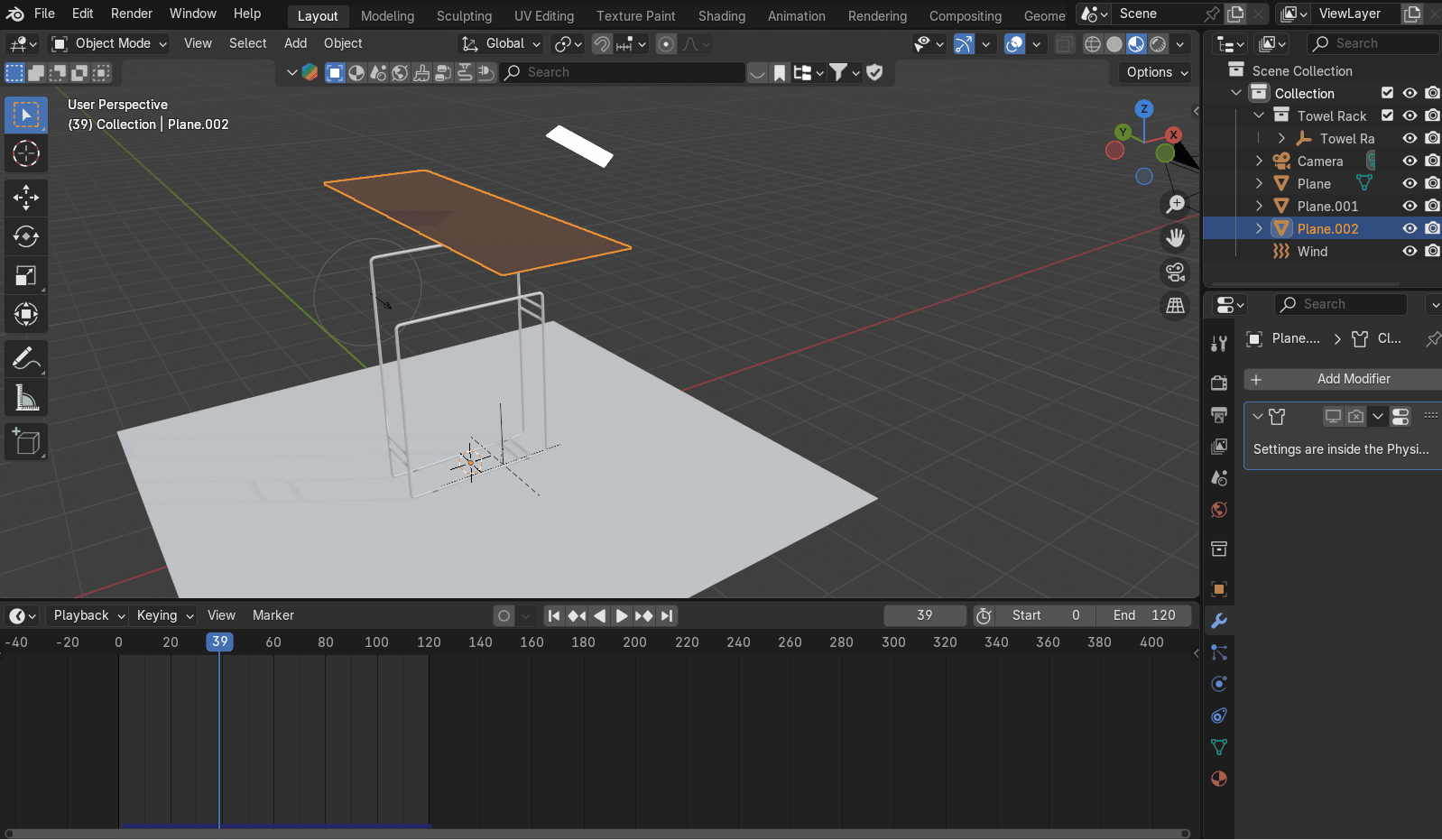Expand the Camera item in outliner
The height and width of the screenshot is (840, 1442).
[1259, 161]
